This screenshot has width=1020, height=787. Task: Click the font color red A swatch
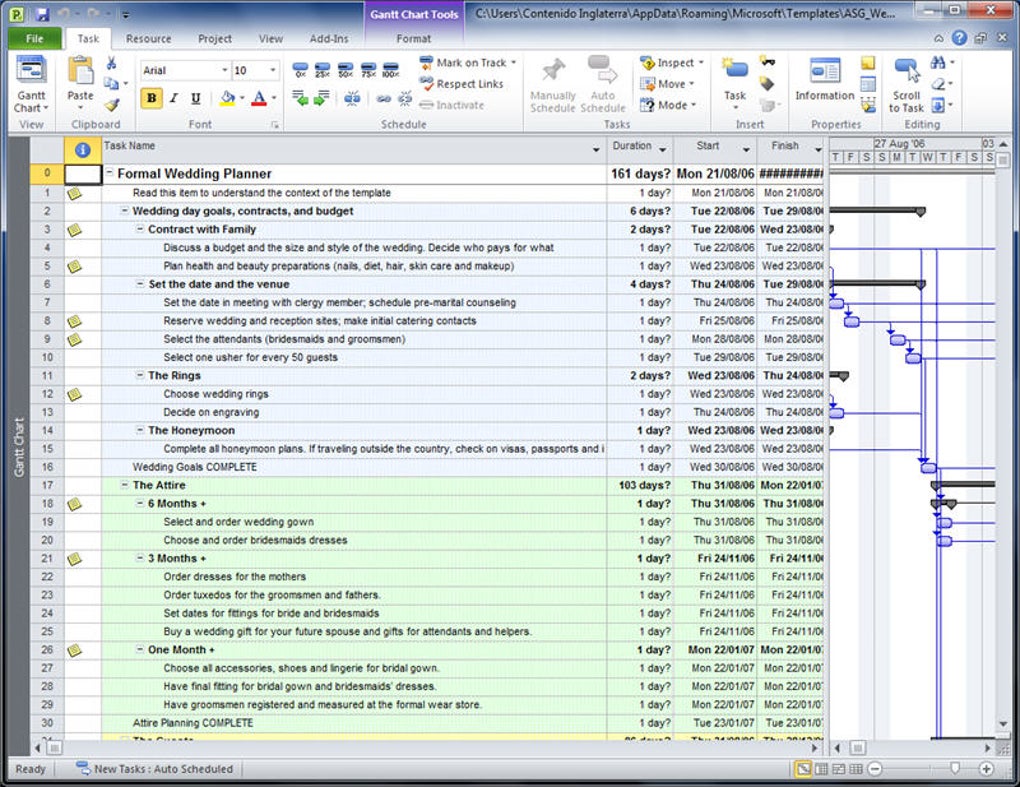coord(259,98)
